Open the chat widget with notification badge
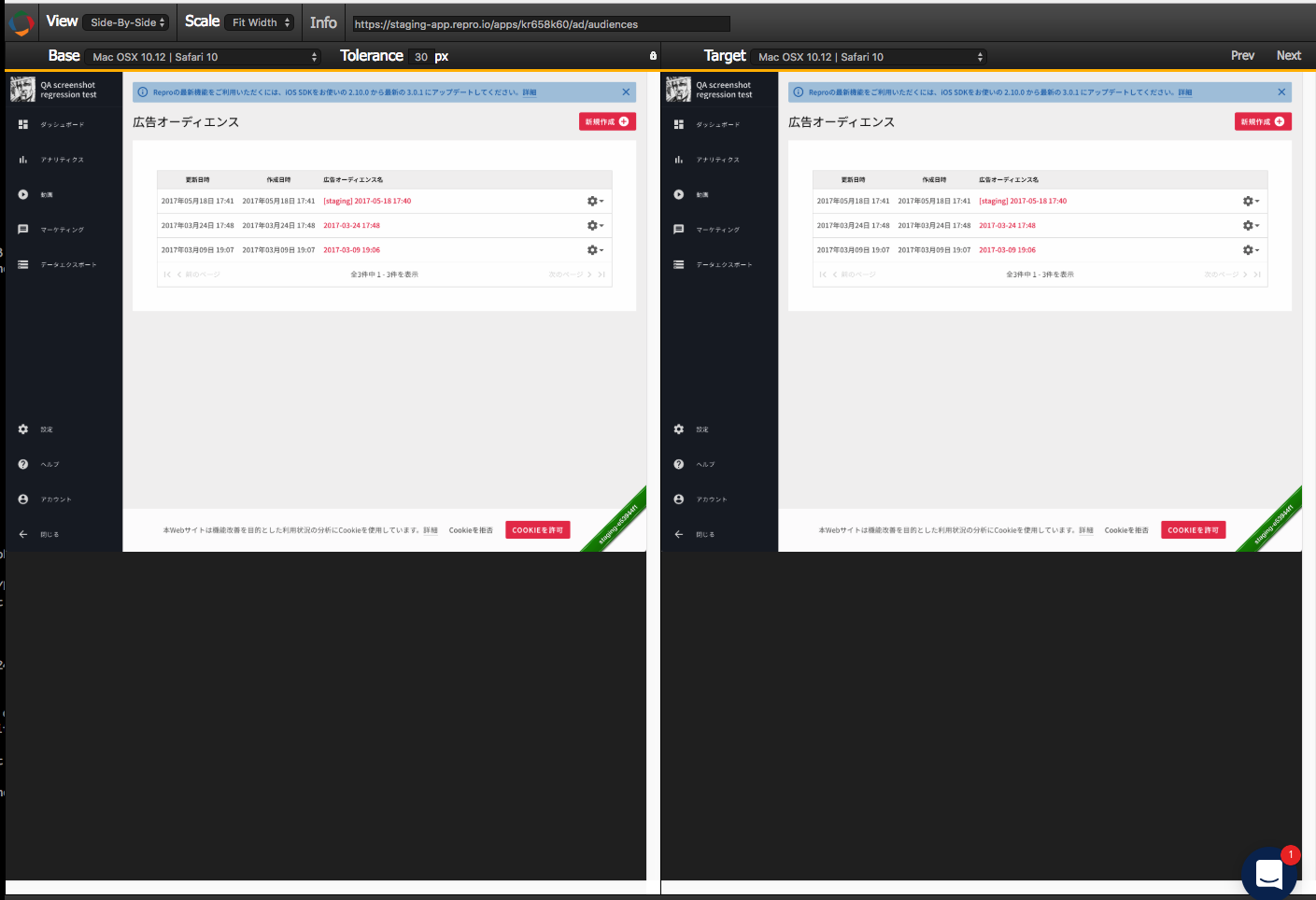 [1269, 874]
